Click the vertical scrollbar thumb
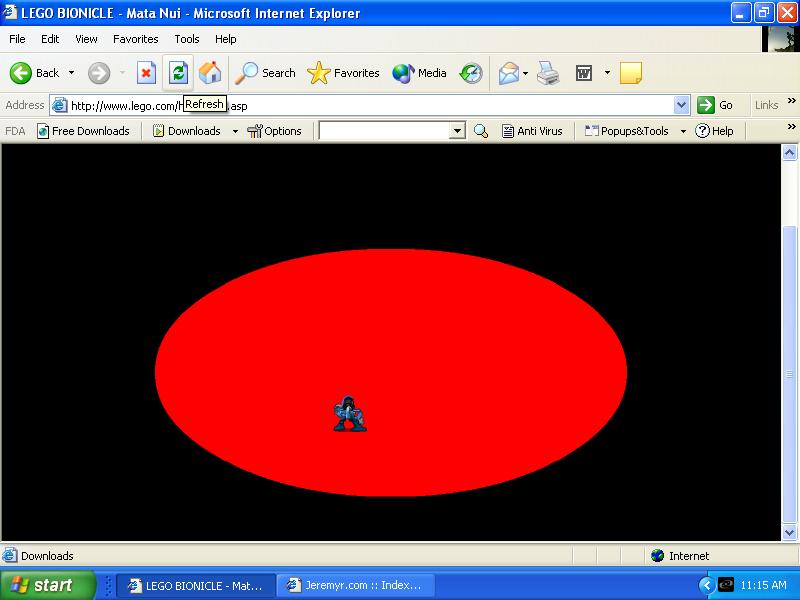The image size is (800, 600). tap(790, 374)
